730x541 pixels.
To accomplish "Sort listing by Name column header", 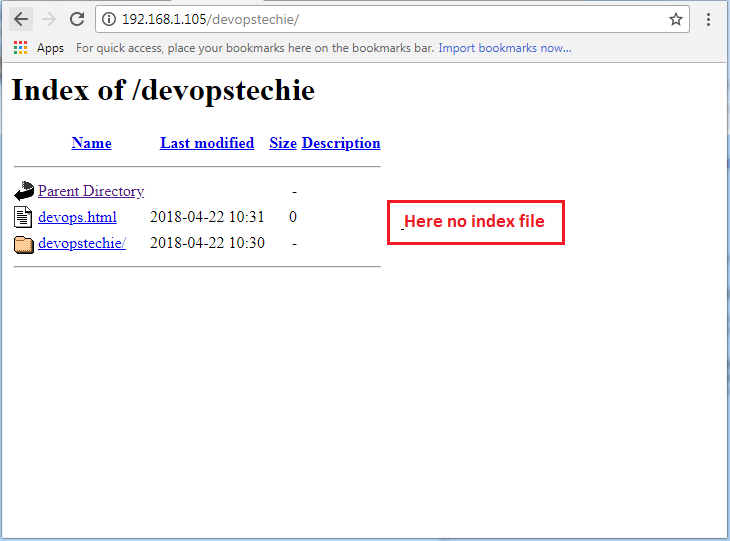I will pos(91,143).
